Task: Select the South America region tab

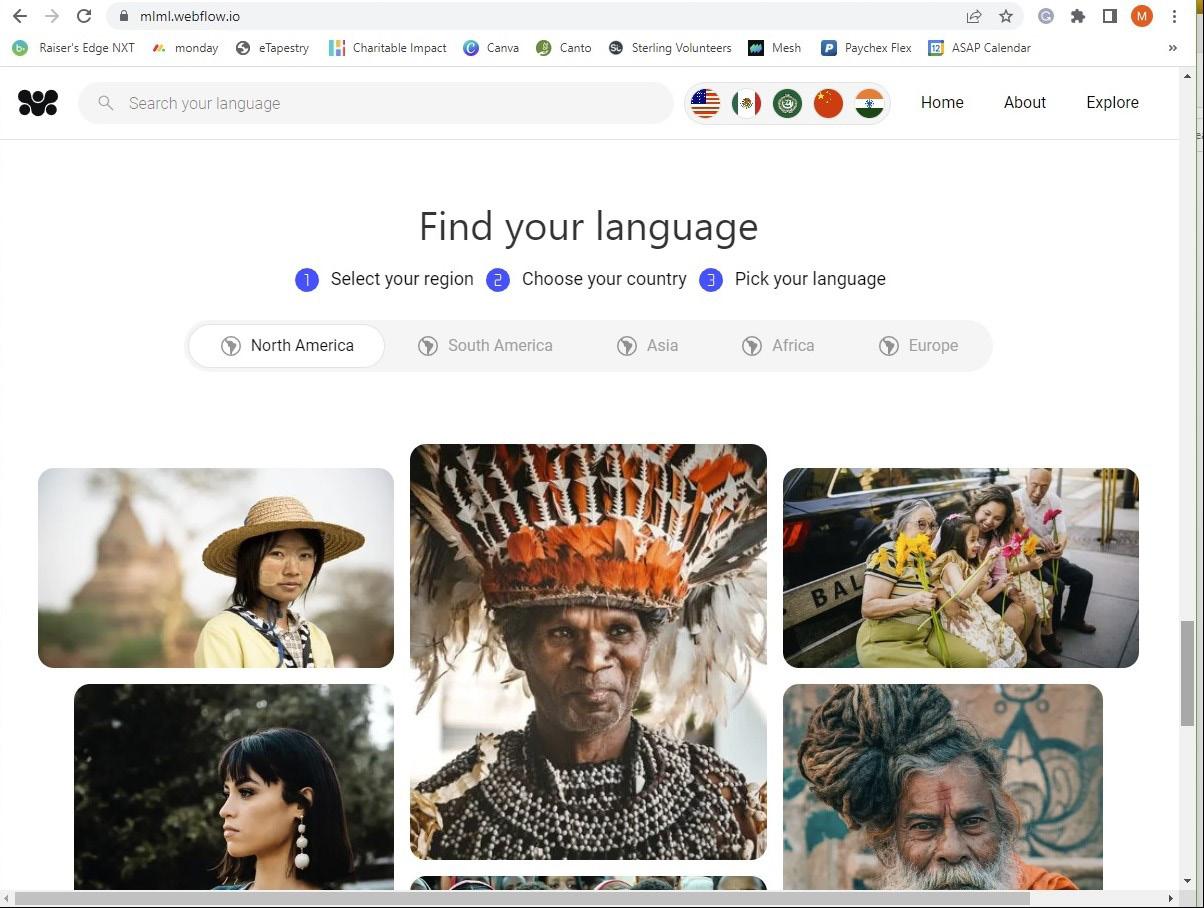Action: [x=485, y=346]
